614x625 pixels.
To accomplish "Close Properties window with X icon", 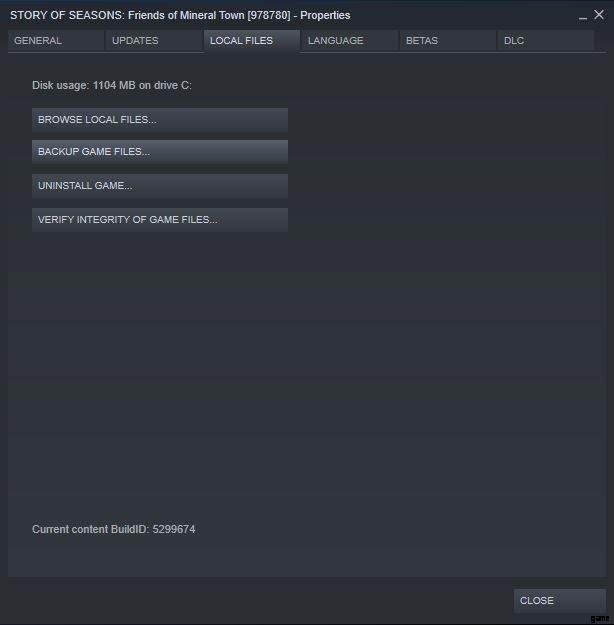I will 598,15.
